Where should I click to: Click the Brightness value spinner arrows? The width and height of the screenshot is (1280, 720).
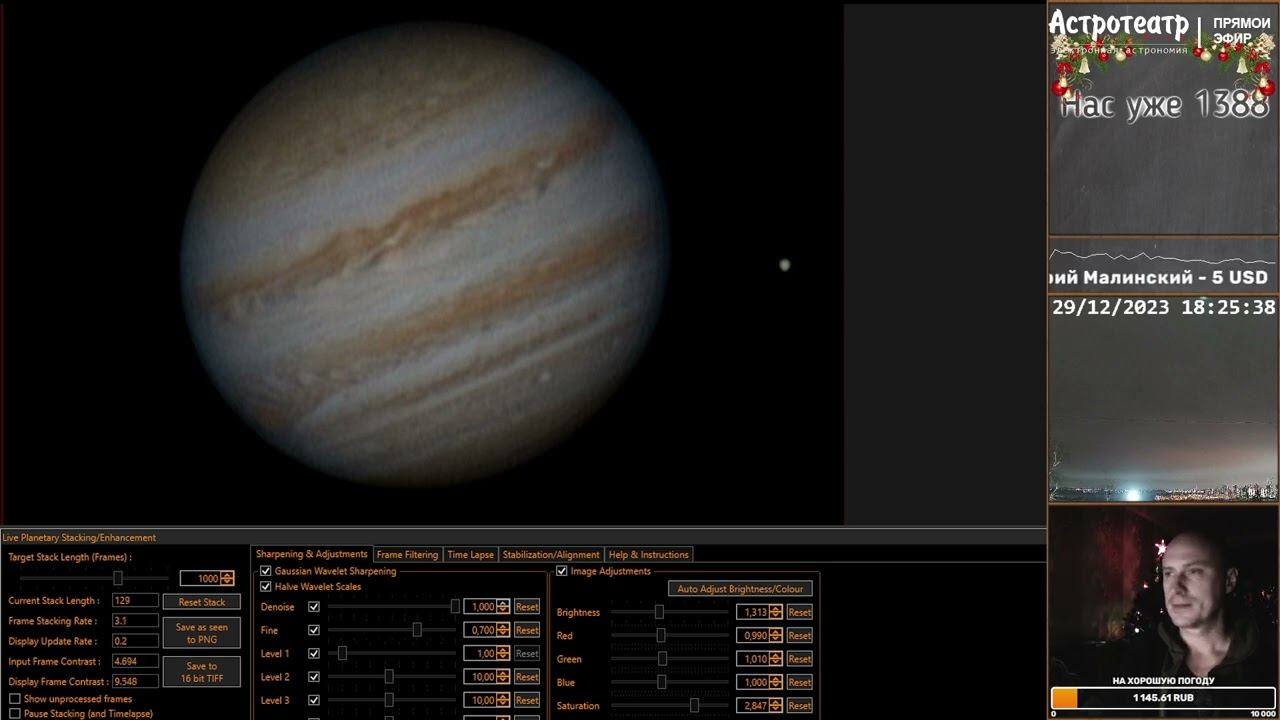[775, 612]
